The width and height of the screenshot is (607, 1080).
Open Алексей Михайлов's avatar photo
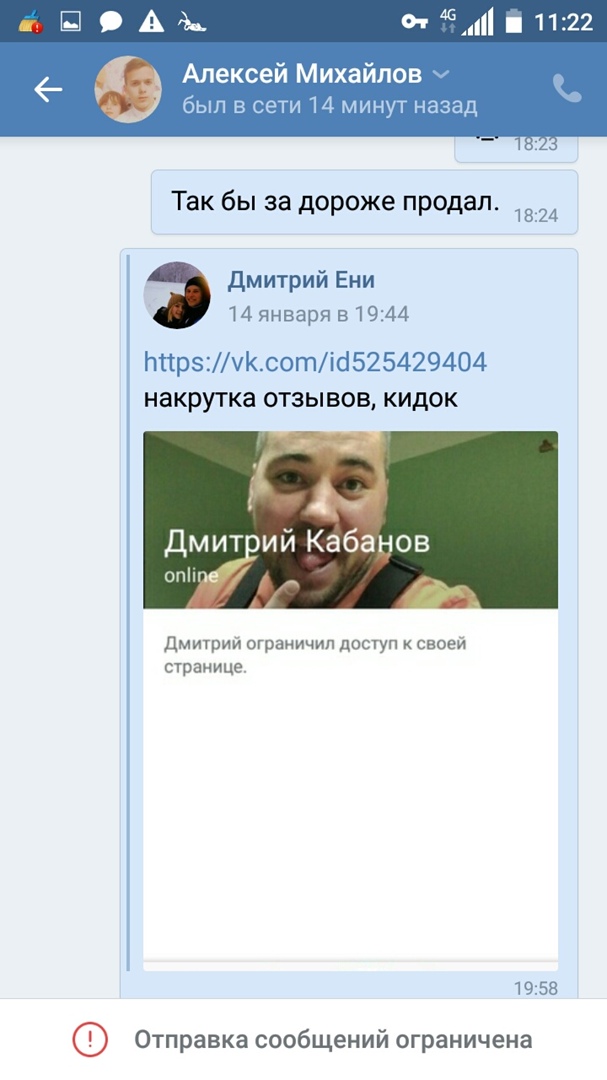point(128,90)
